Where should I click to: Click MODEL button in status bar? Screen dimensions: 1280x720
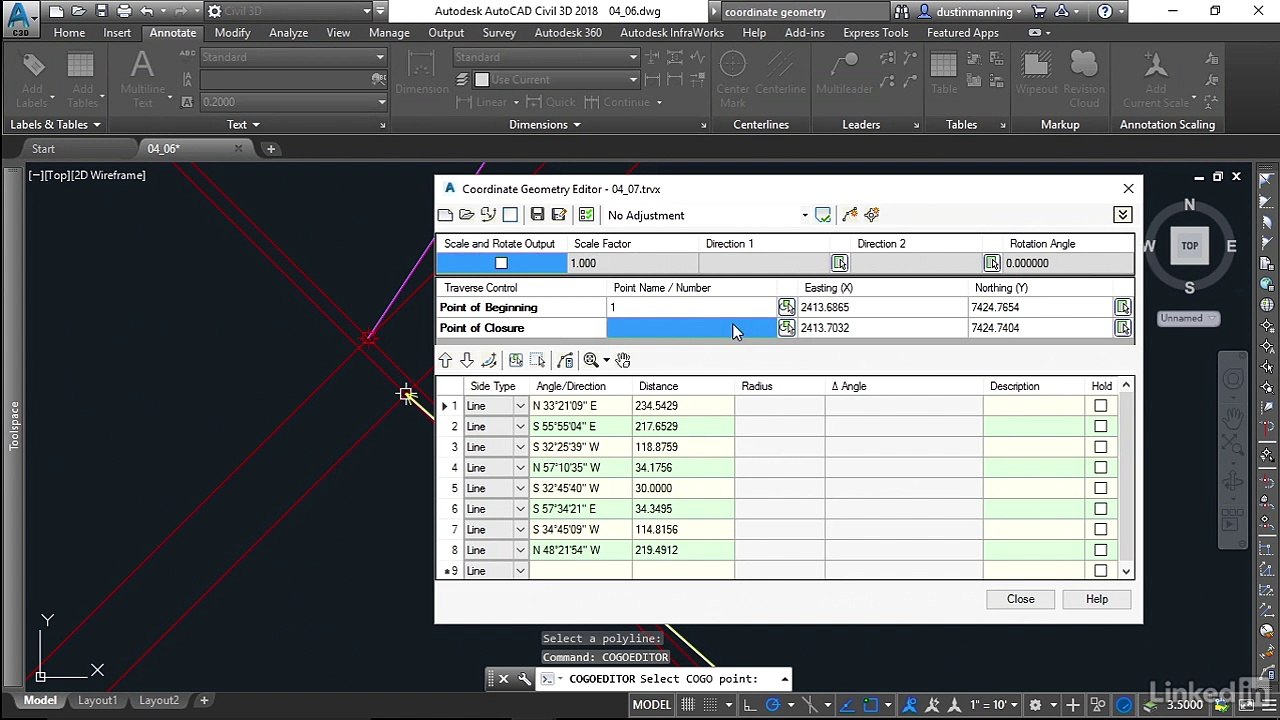(651, 705)
